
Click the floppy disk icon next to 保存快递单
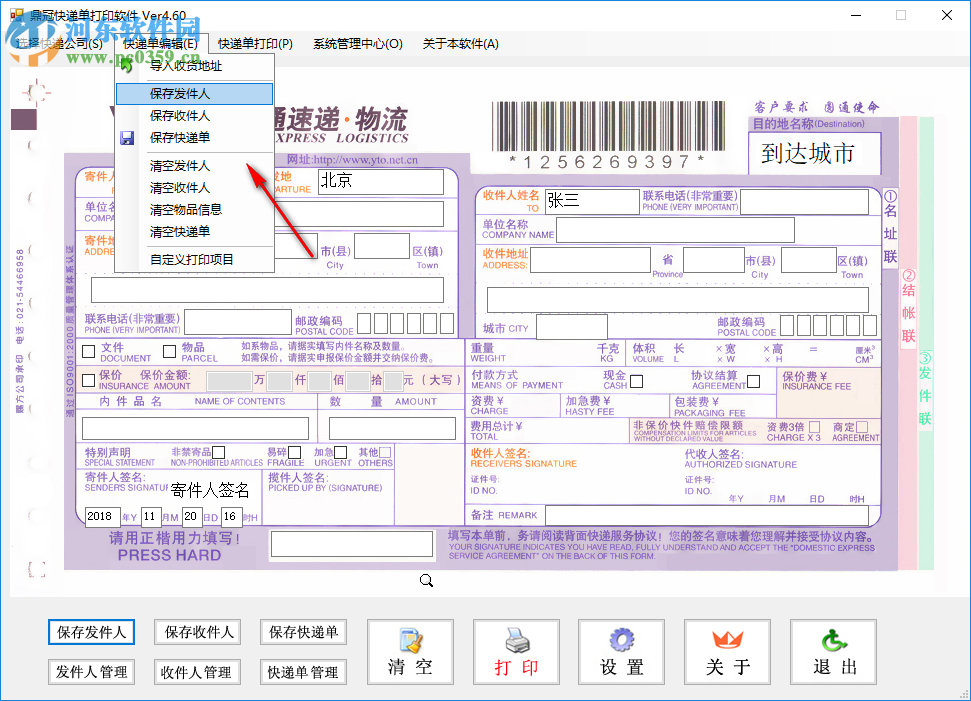pos(128,139)
